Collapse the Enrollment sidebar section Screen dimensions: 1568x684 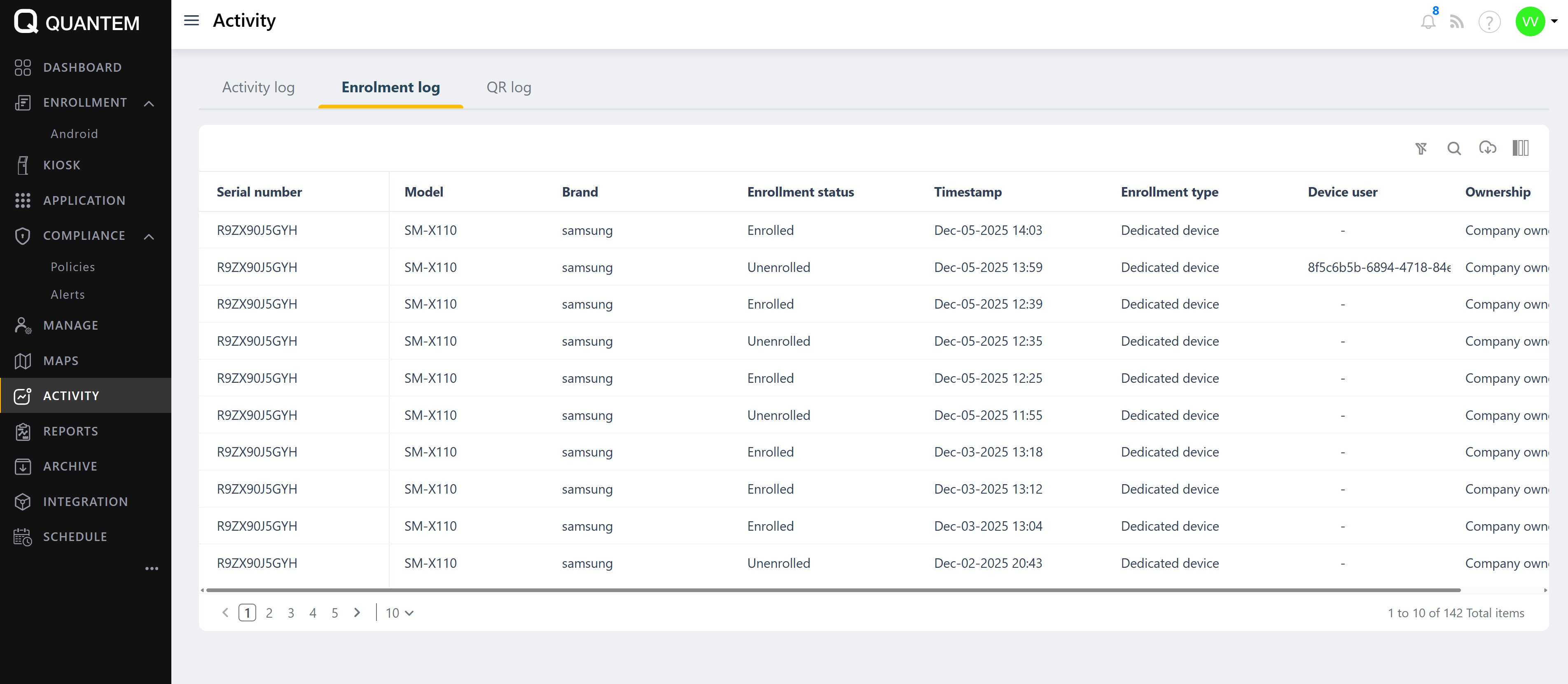coord(149,103)
